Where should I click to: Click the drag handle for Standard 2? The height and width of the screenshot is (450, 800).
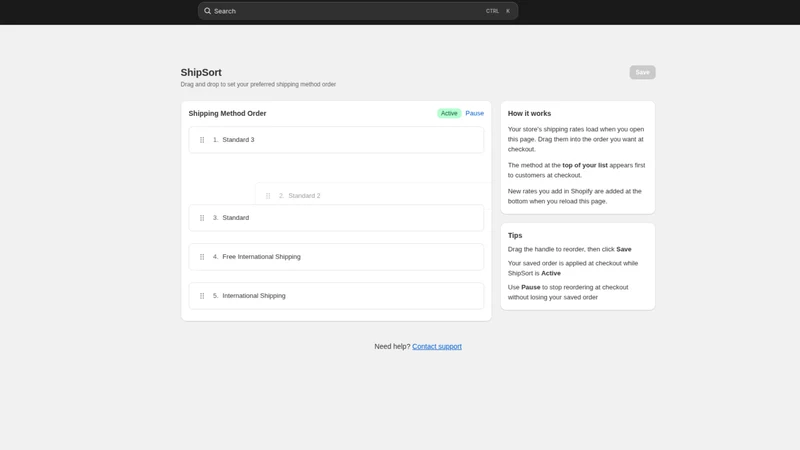pos(268,196)
